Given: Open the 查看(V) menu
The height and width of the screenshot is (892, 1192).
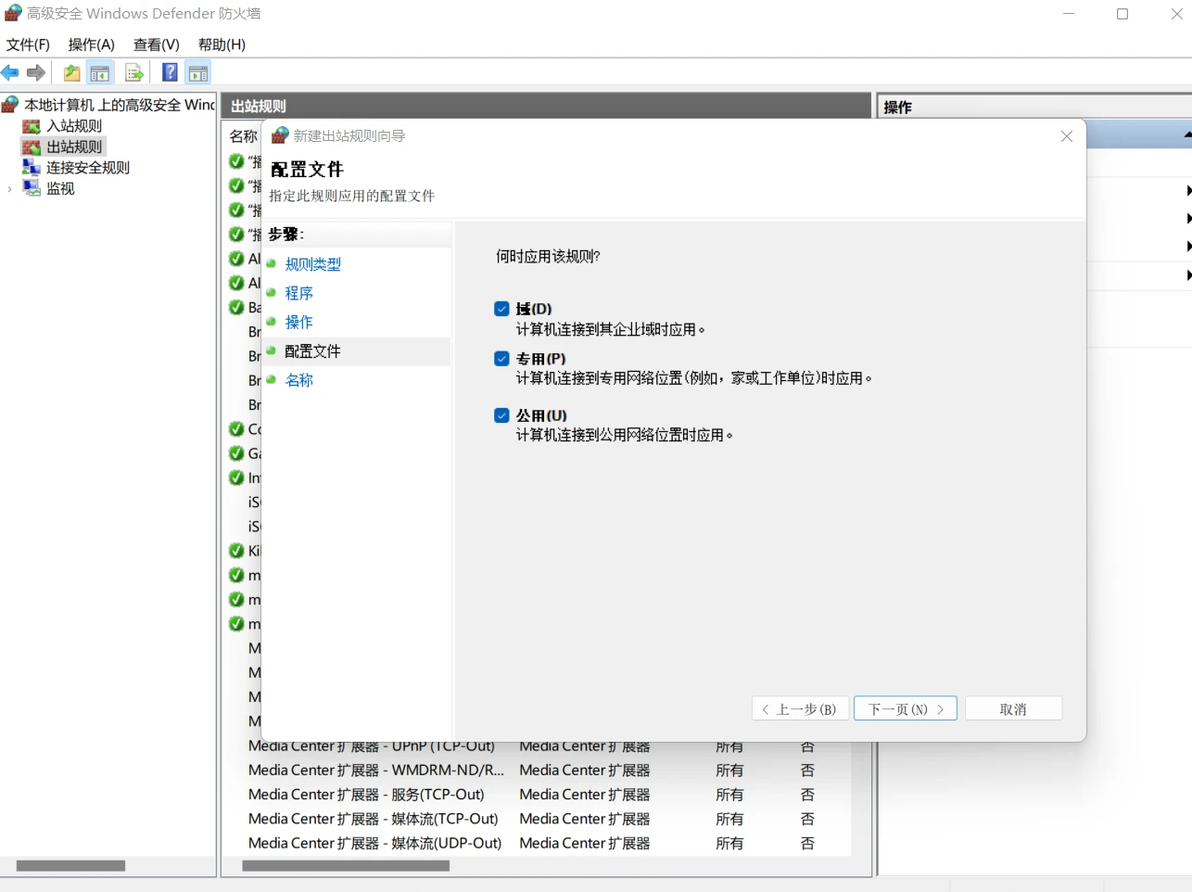Looking at the screenshot, I should [x=156, y=45].
